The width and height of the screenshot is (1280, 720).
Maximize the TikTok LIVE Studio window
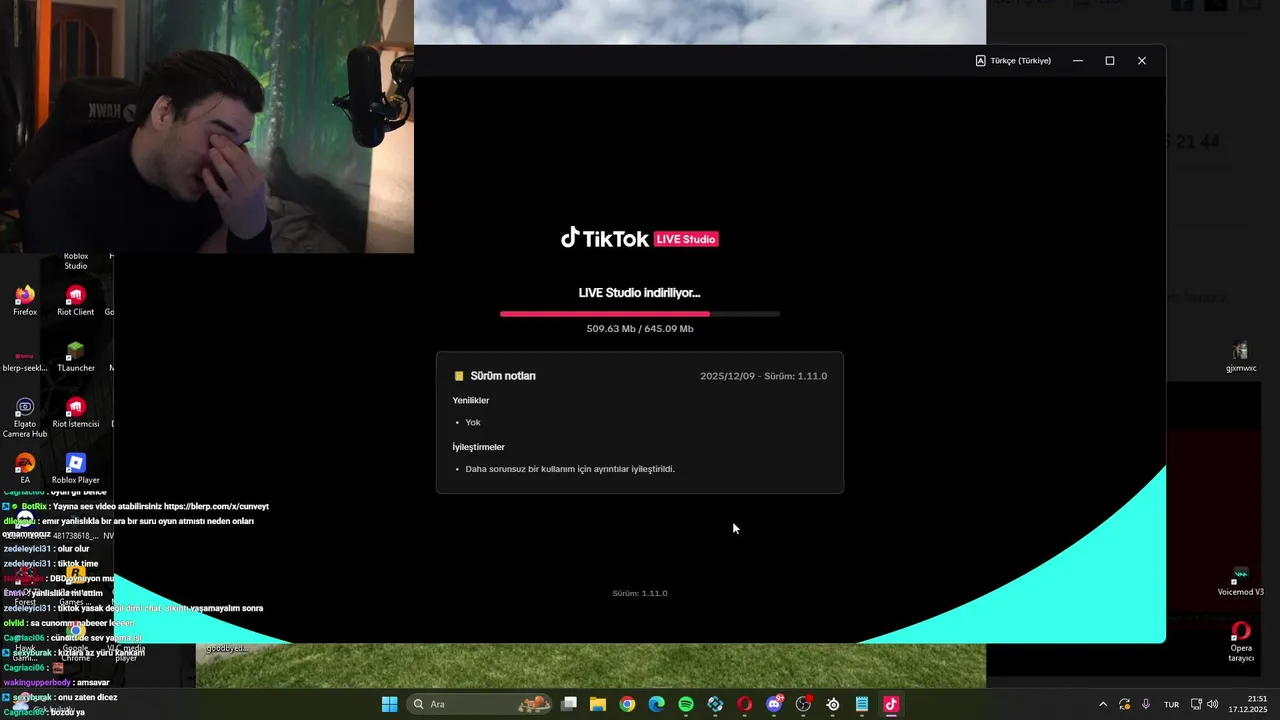(x=1110, y=61)
